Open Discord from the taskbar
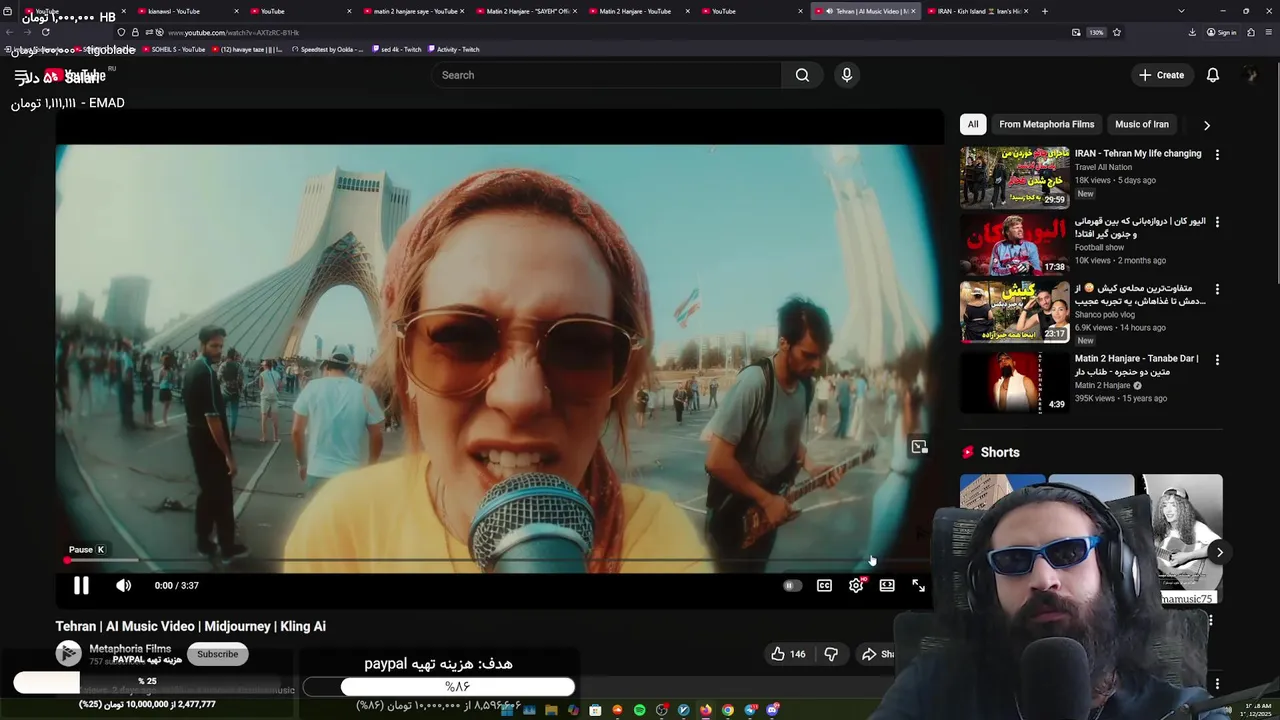The height and width of the screenshot is (720, 1280). [772, 710]
